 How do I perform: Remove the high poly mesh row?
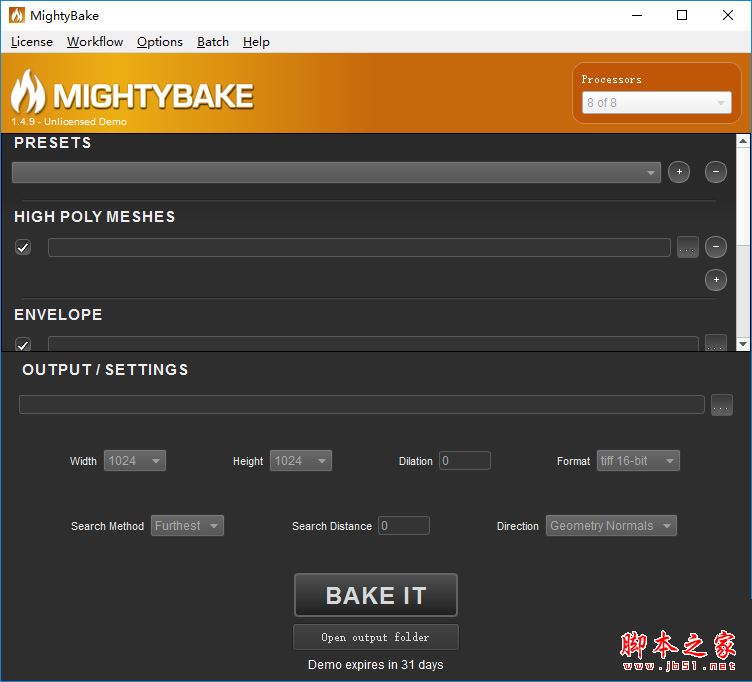(716, 247)
